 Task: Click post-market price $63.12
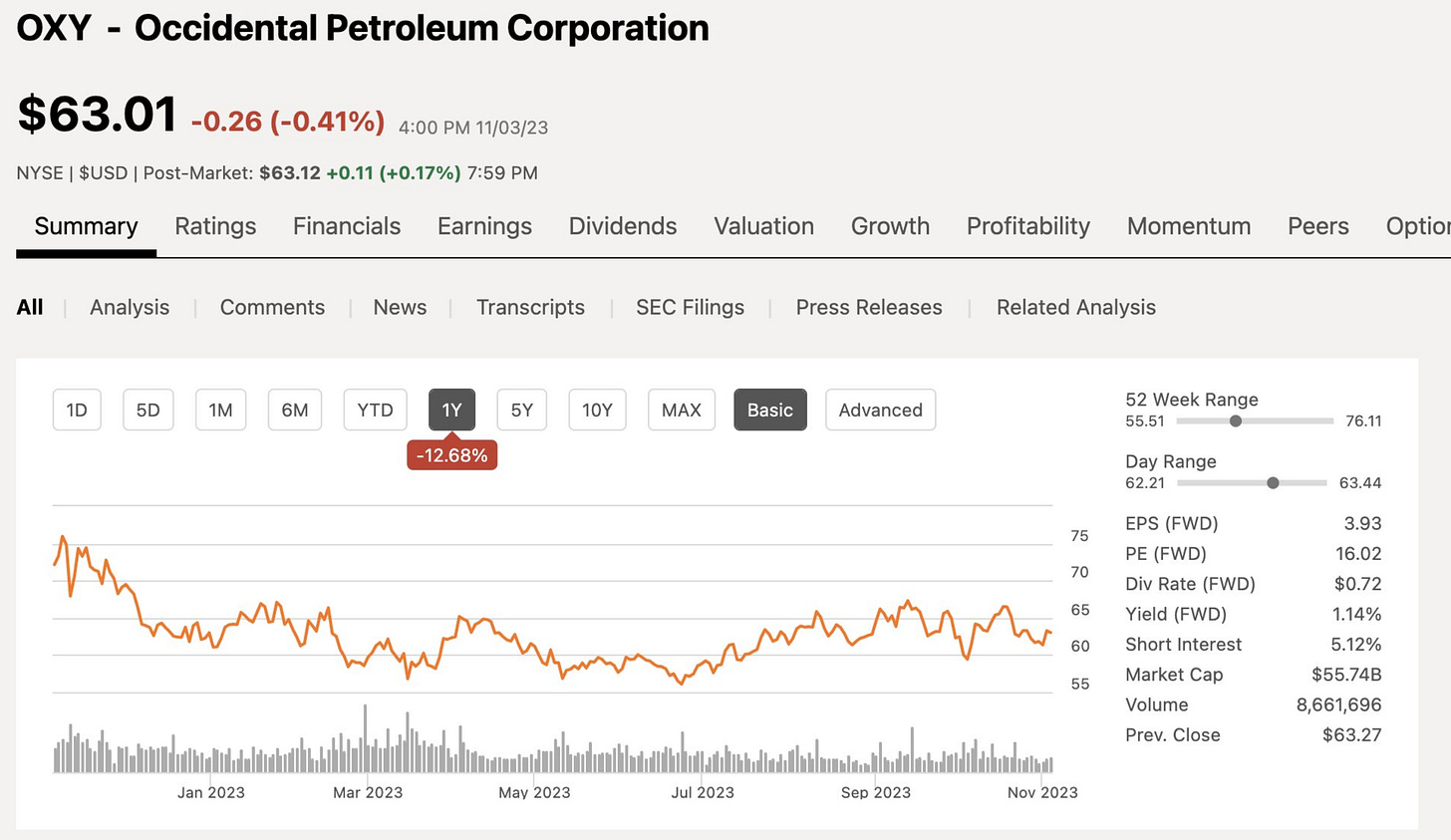[290, 172]
